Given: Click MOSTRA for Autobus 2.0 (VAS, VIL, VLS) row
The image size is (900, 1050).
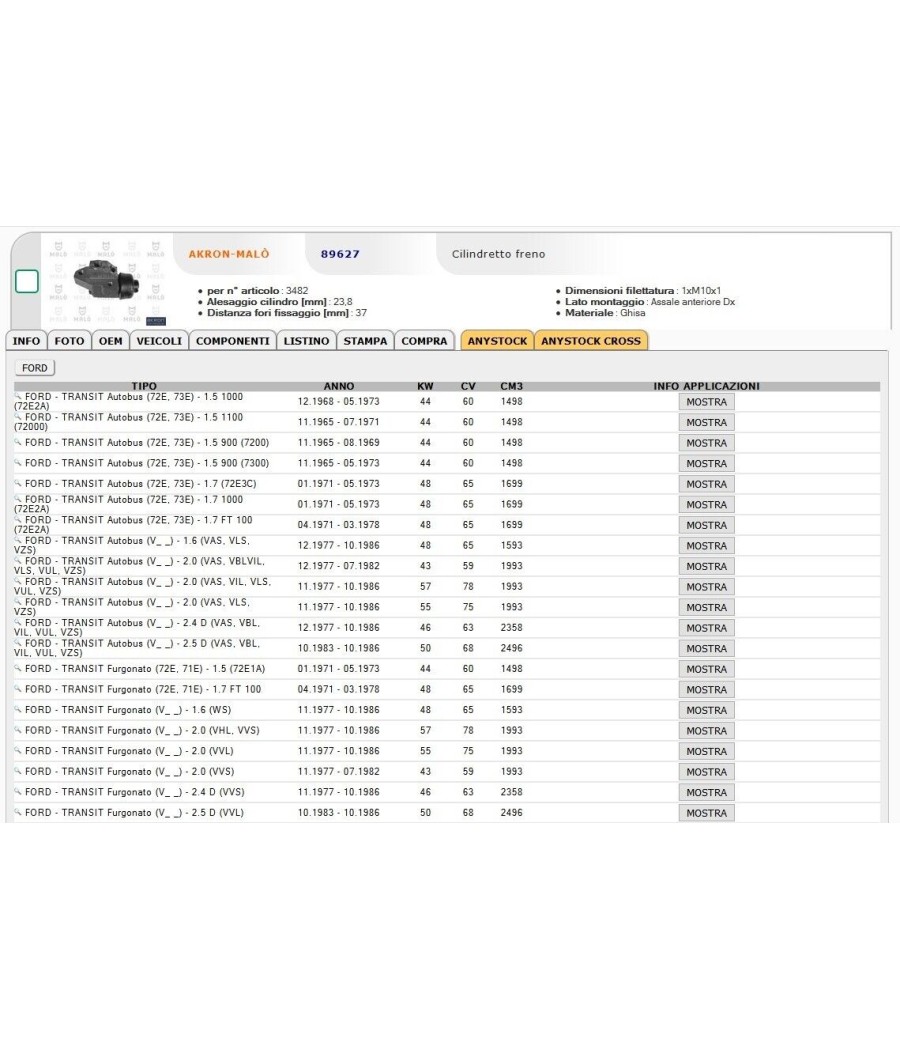Looking at the screenshot, I should [706, 587].
